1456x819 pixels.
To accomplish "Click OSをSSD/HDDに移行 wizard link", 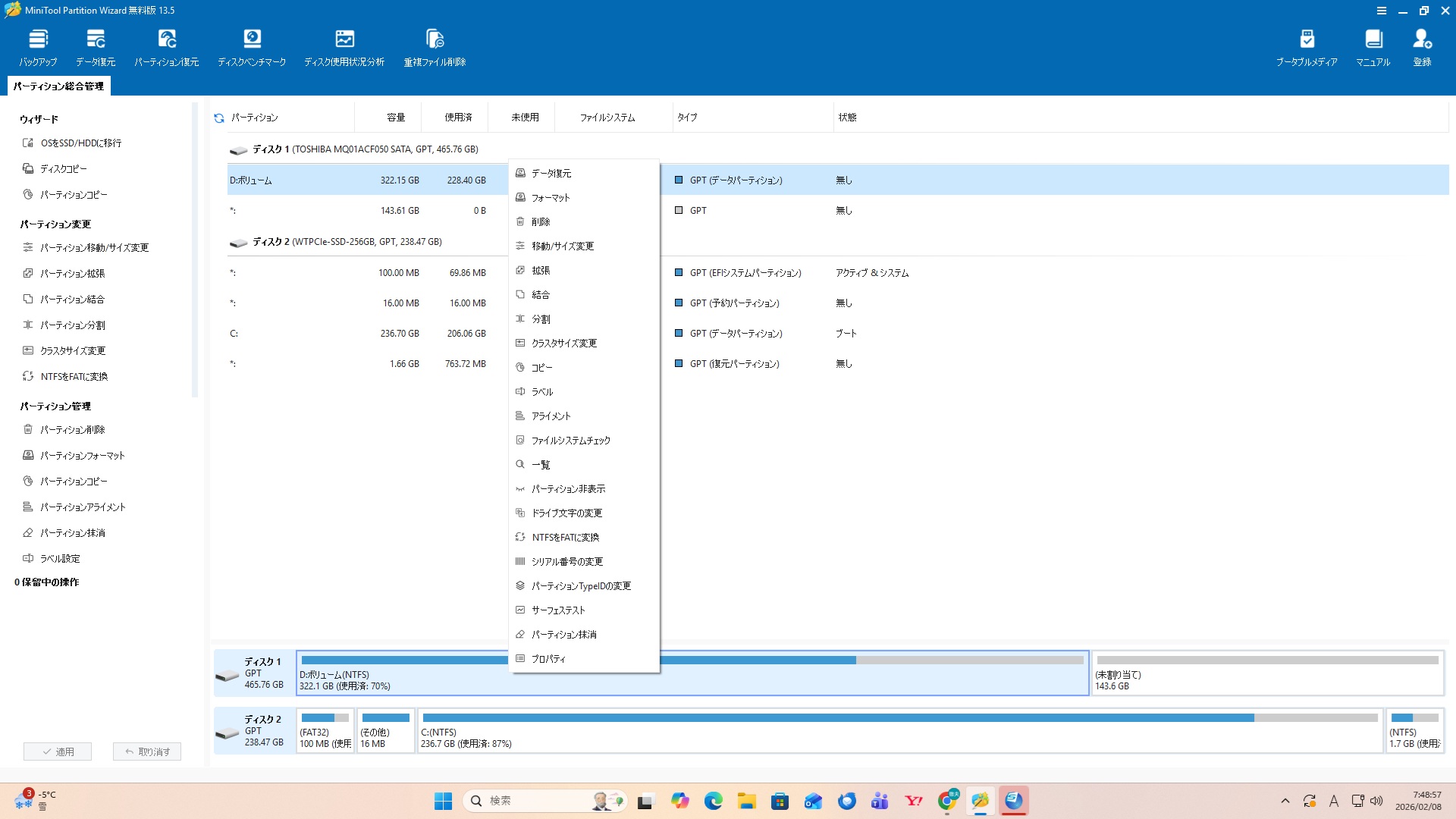I will (80, 143).
